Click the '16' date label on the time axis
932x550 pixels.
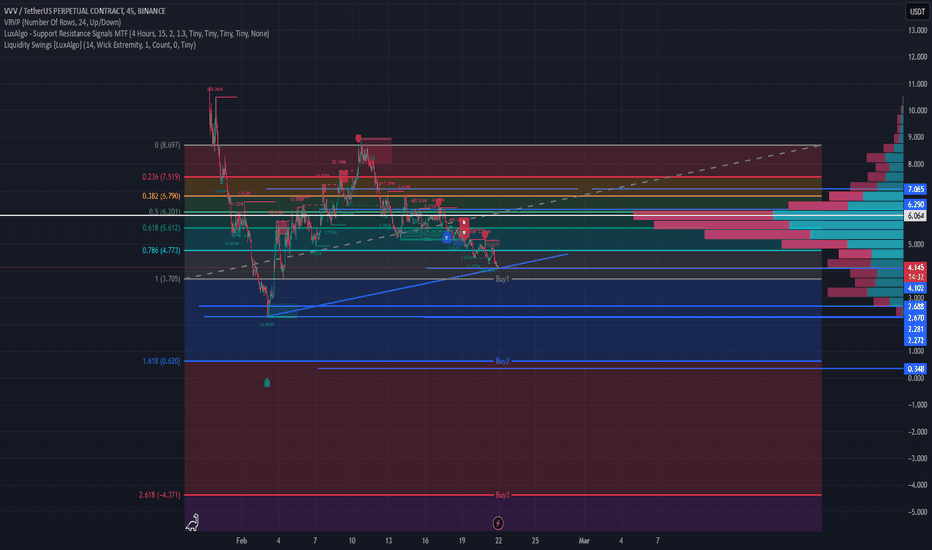[425, 540]
